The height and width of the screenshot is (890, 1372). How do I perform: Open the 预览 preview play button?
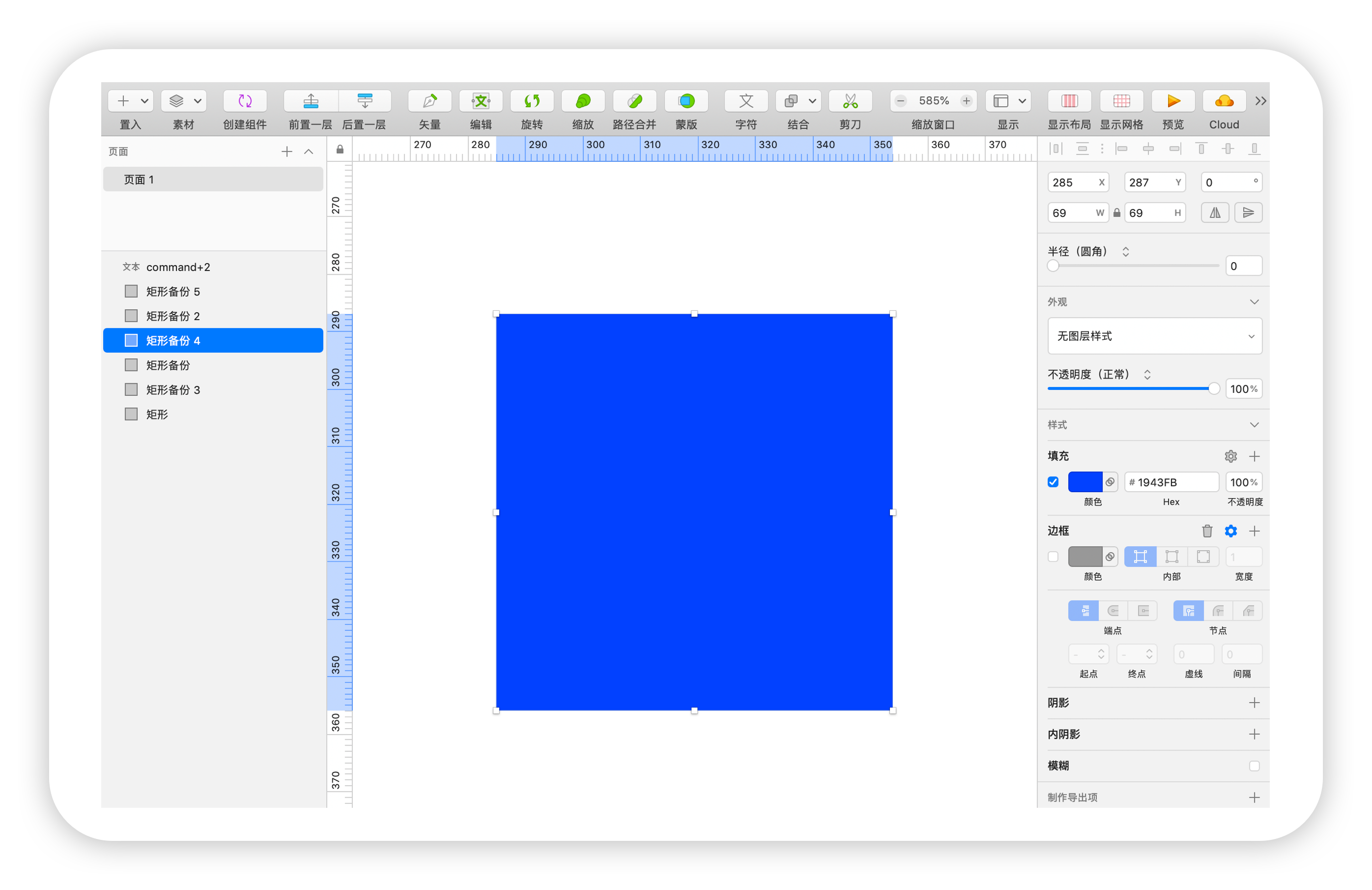click(x=1173, y=101)
